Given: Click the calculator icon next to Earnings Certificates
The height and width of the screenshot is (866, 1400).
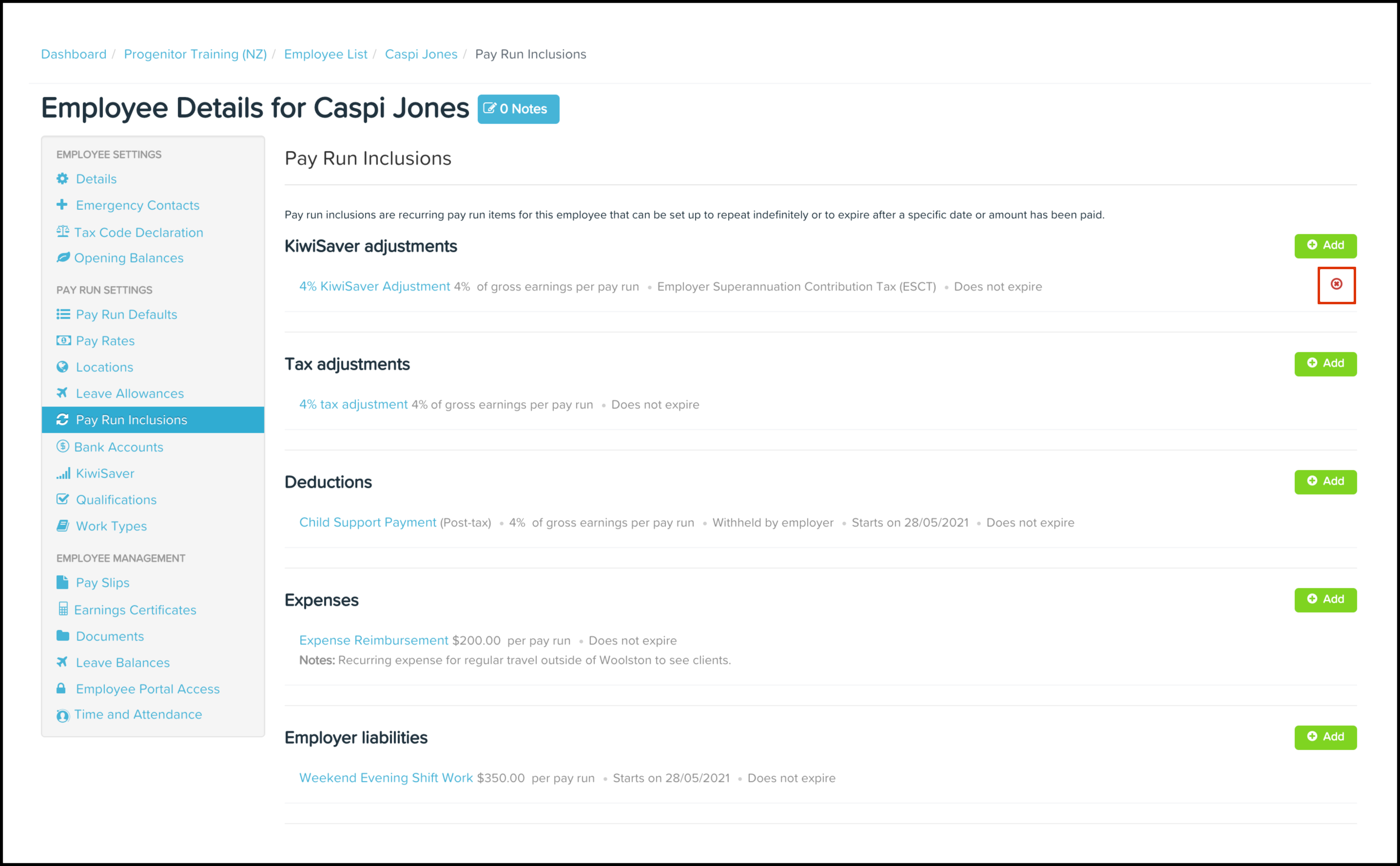Looking at the screenshot, I should [62, 610].
